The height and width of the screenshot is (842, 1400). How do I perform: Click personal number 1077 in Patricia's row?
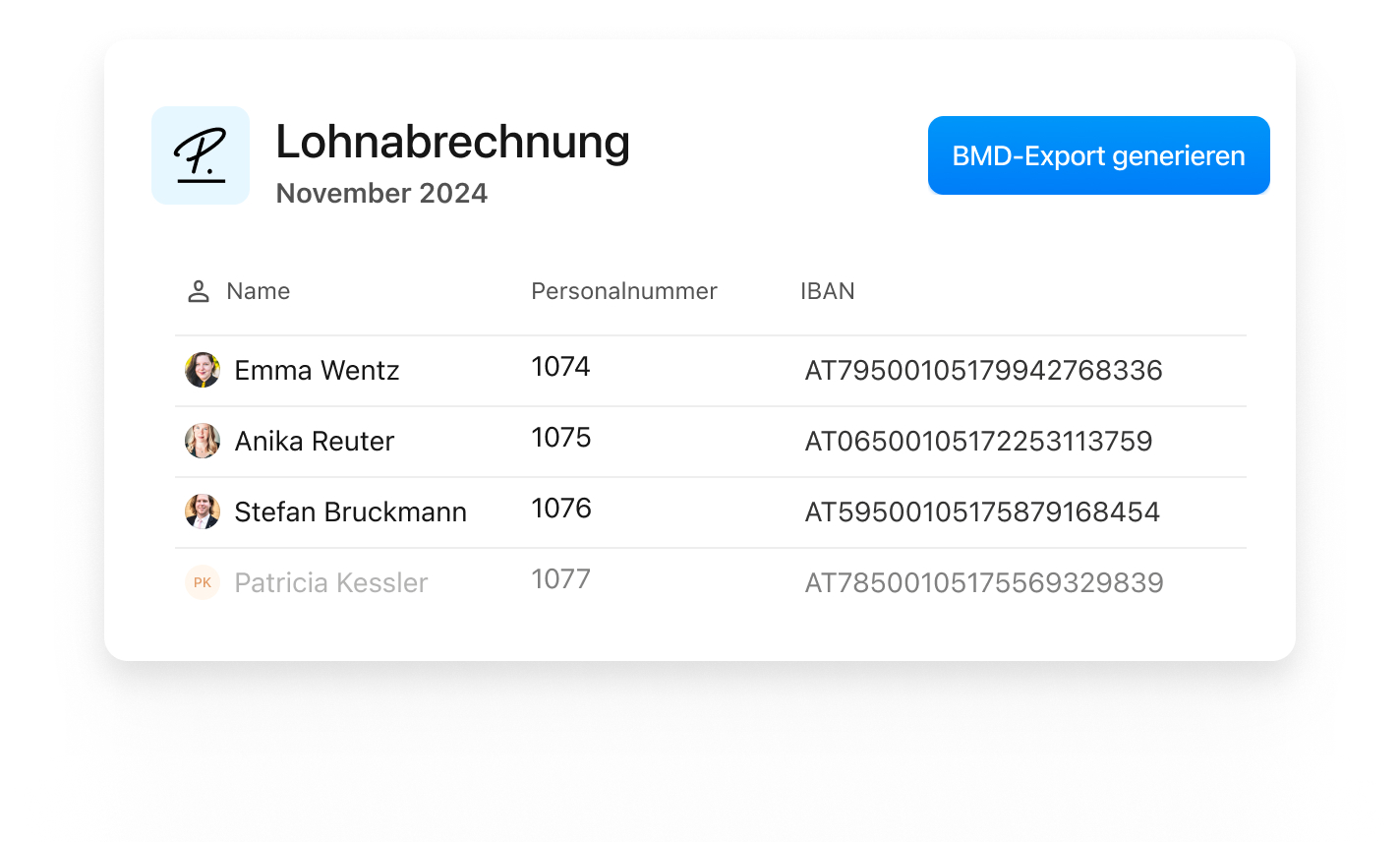tap(561, 578)
